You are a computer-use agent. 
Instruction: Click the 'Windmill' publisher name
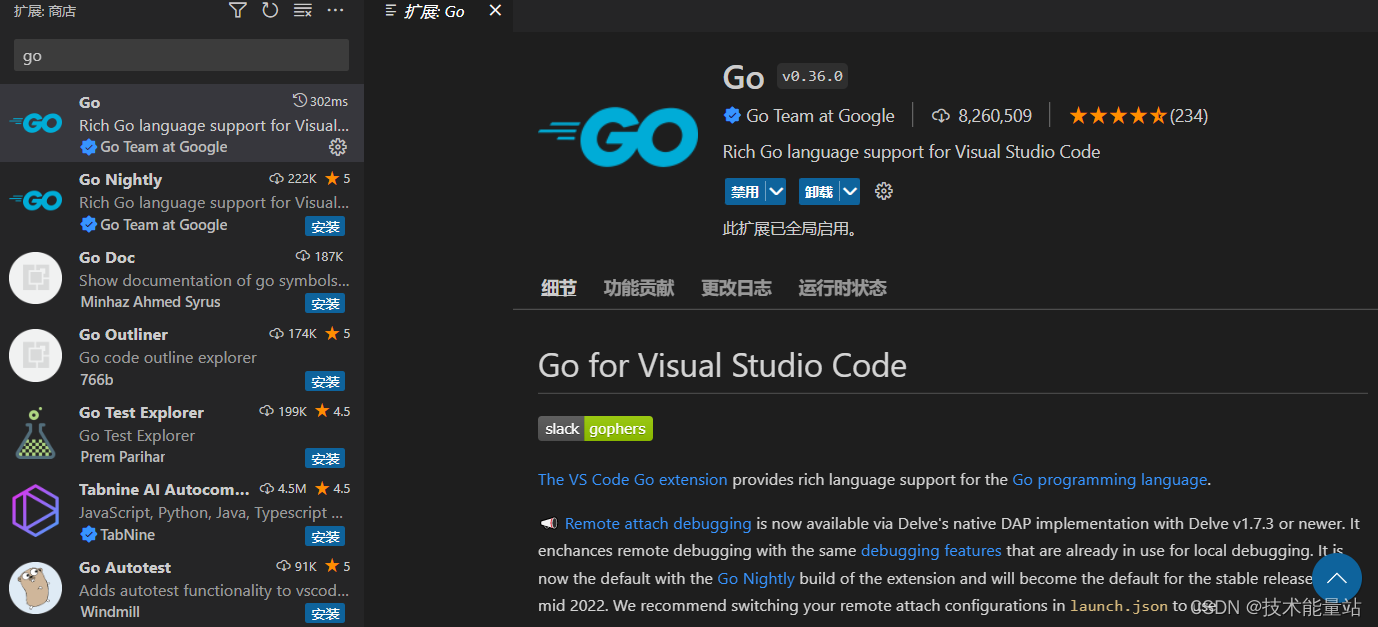tap(110, 612)
